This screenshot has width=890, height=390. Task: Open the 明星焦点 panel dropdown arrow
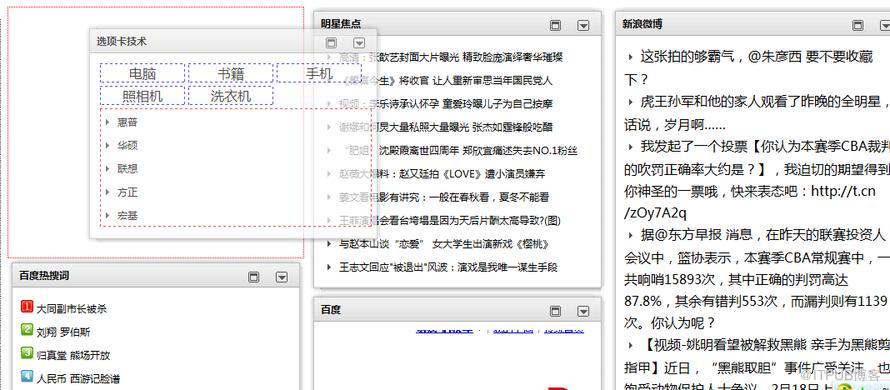click(x=583, y=26)
